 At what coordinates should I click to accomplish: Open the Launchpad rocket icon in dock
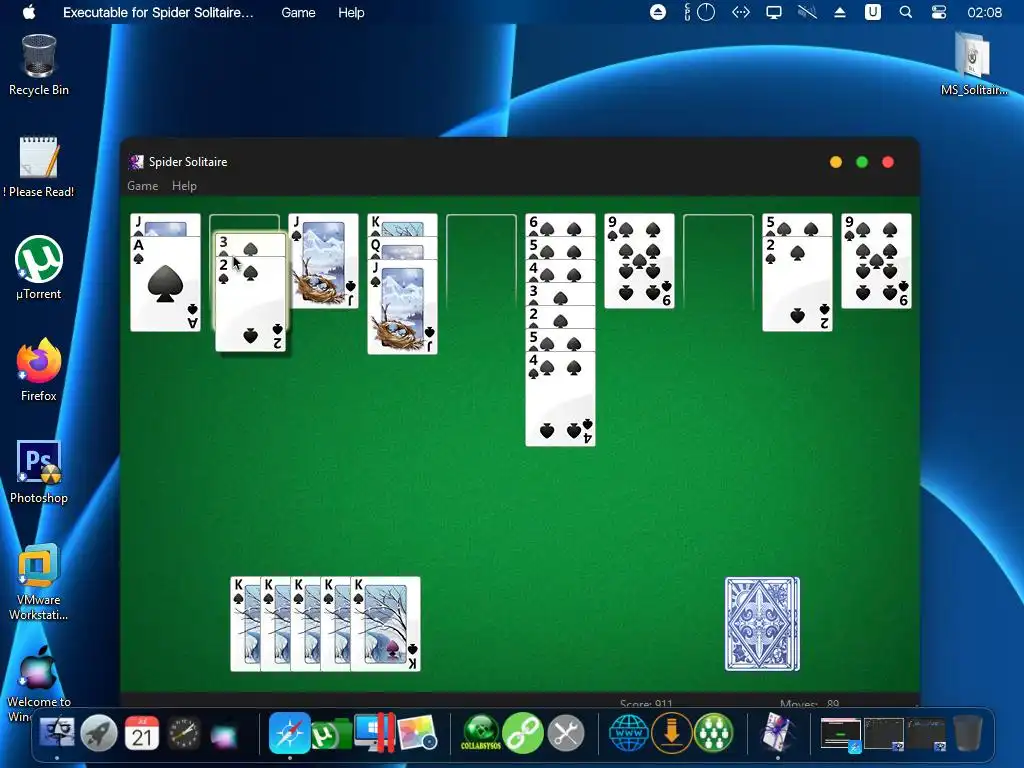tap(99, 733)
